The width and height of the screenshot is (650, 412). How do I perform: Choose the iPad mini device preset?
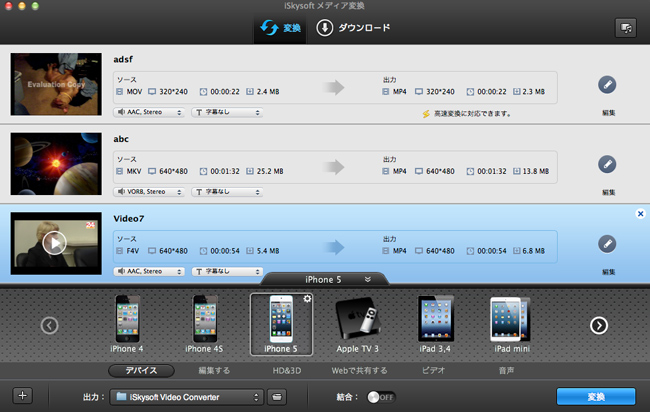tap(512, 324)
